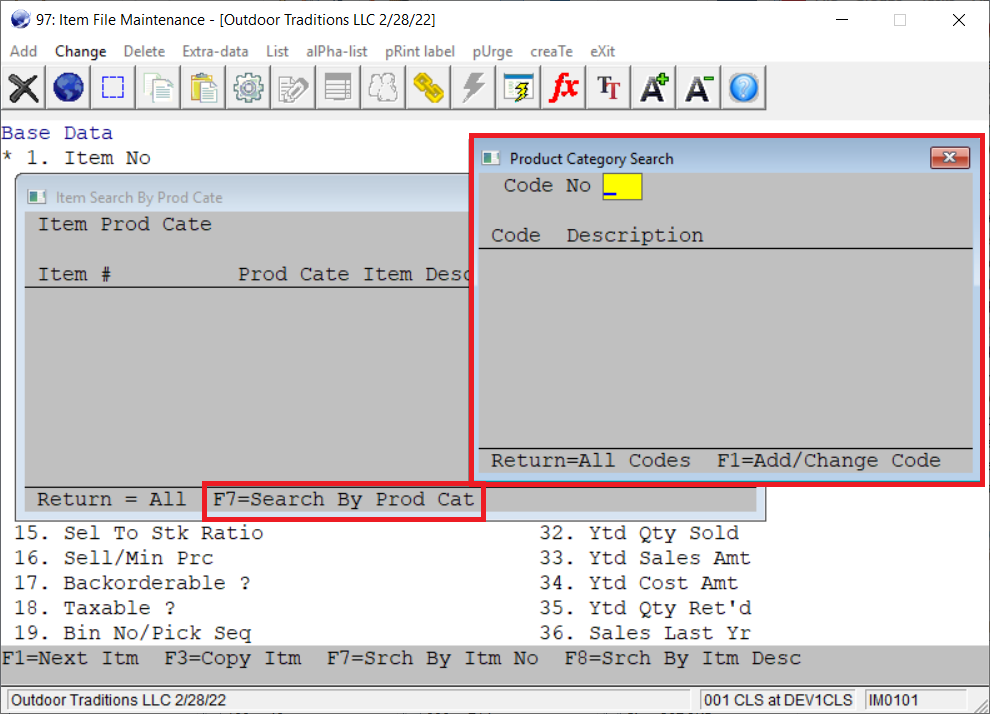Open the blue globe web icon

[68, 88]
